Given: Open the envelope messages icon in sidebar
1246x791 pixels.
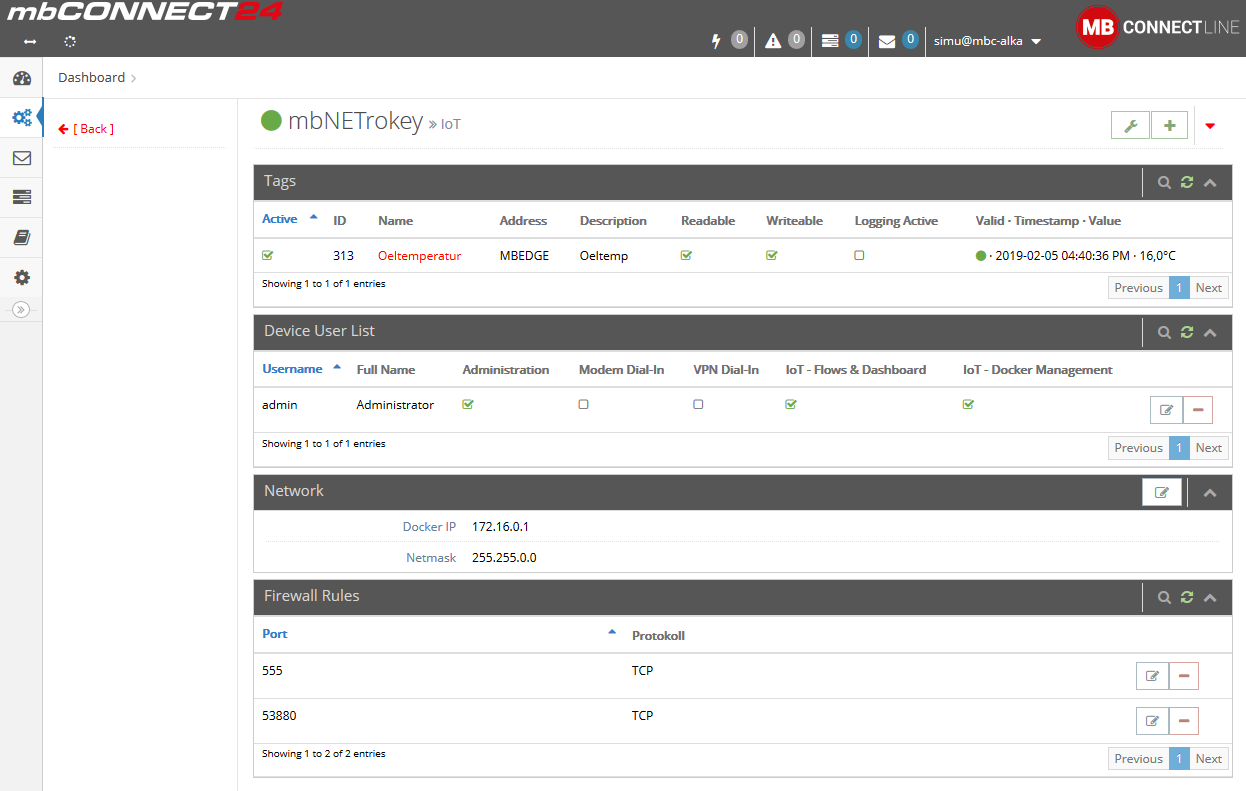Looking at the screenshot, I should (21, 158).
